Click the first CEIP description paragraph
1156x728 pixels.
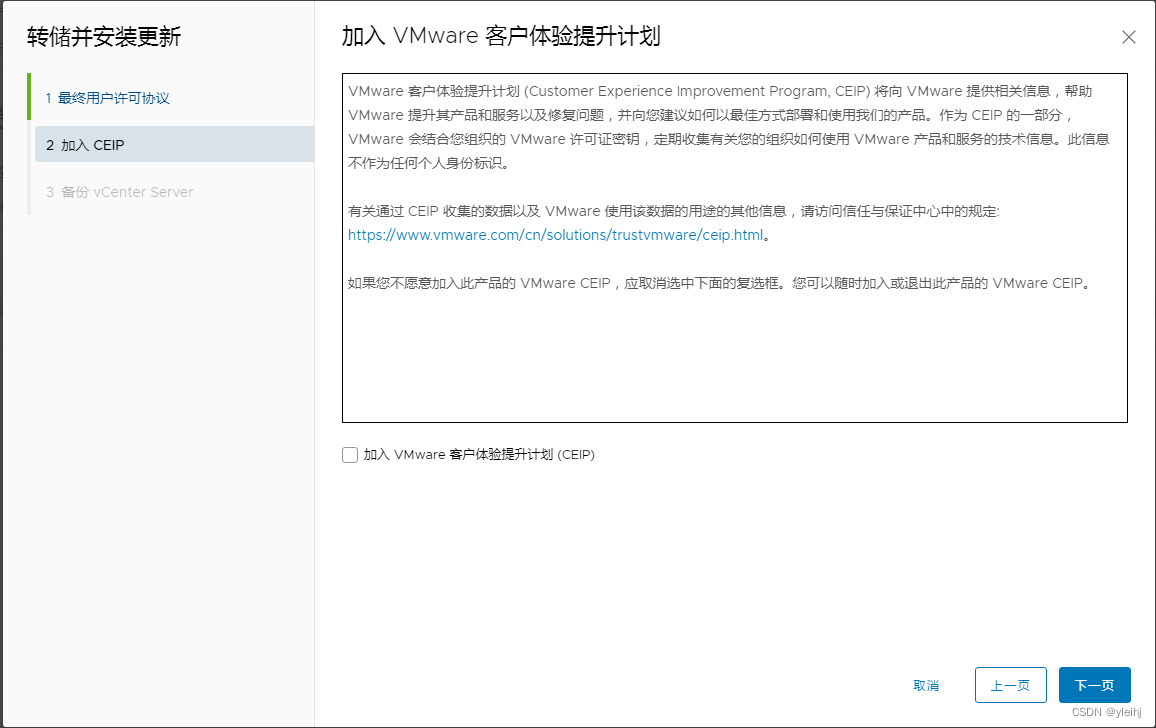point(728,127)
